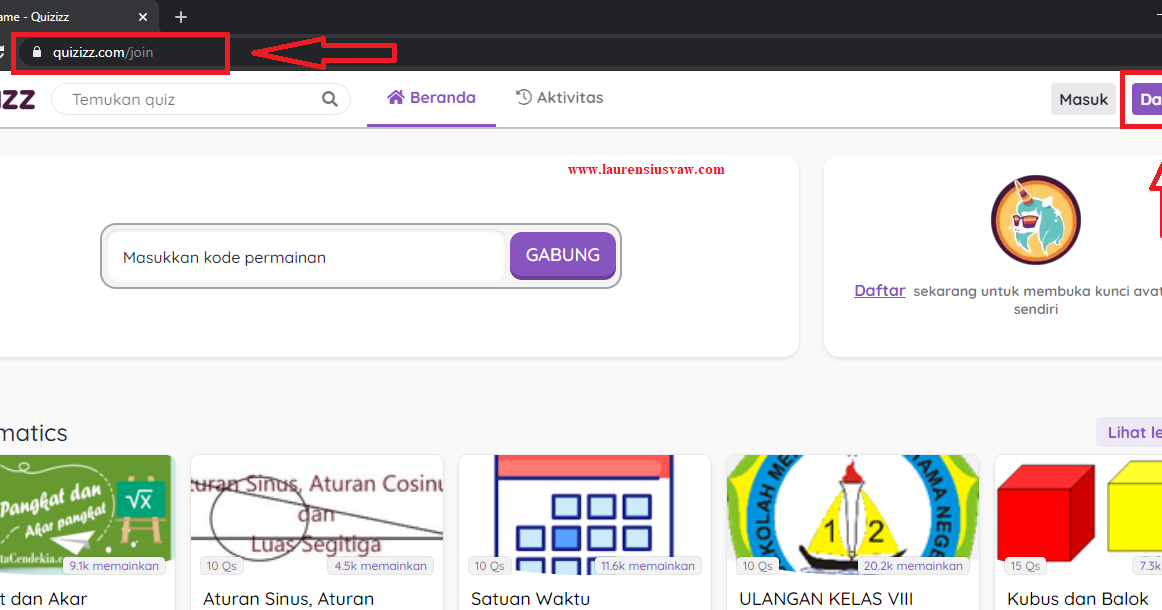Click the 15 Qs badge

1025,566
